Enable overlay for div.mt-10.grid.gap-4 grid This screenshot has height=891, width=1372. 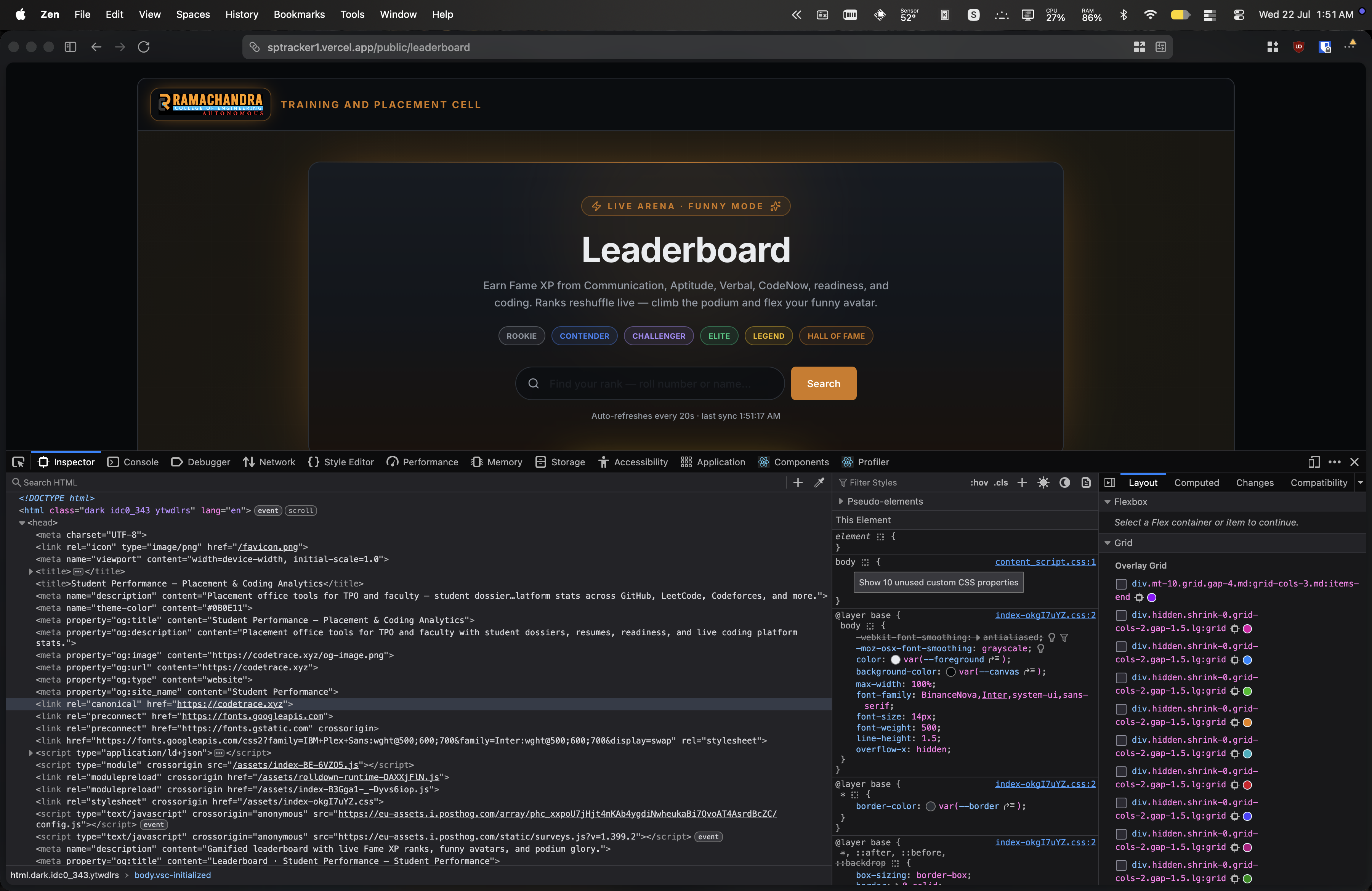click(1121, 584)
